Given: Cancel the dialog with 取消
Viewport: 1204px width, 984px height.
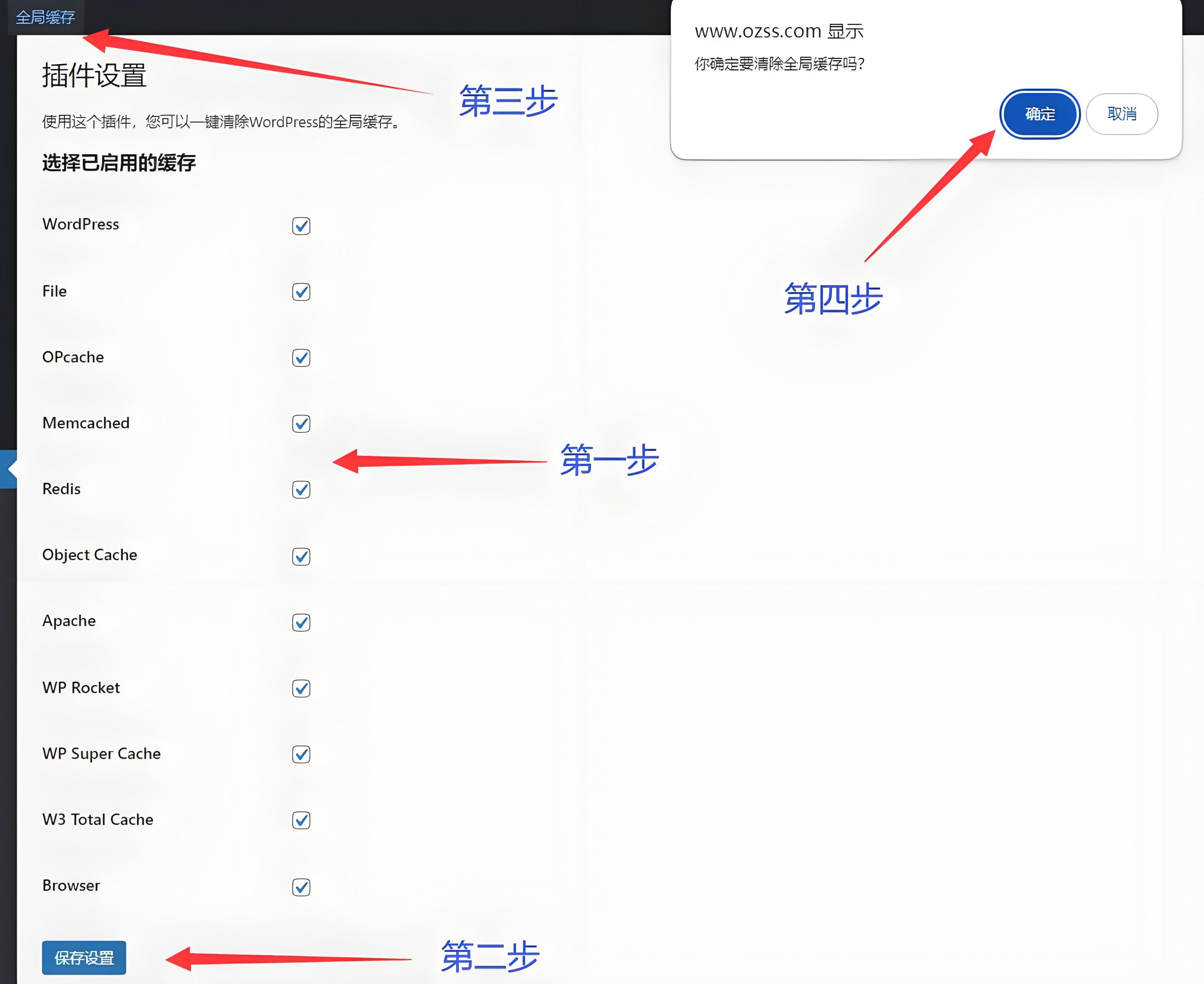Looking at the screenshot, I should (1121, 114).
